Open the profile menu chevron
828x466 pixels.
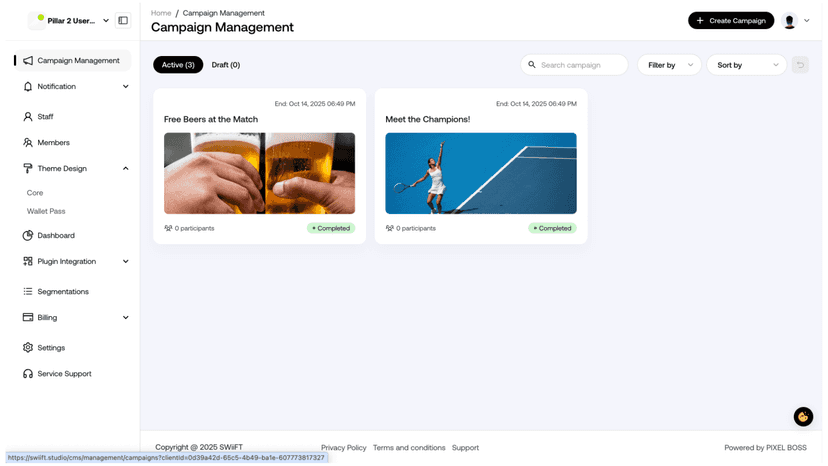807,21
